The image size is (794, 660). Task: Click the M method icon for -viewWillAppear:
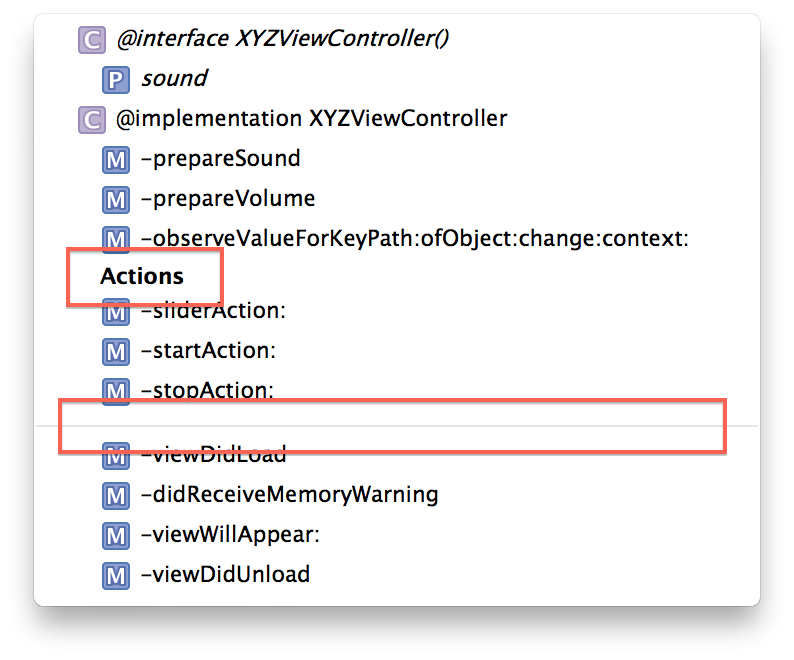[116, 535]
